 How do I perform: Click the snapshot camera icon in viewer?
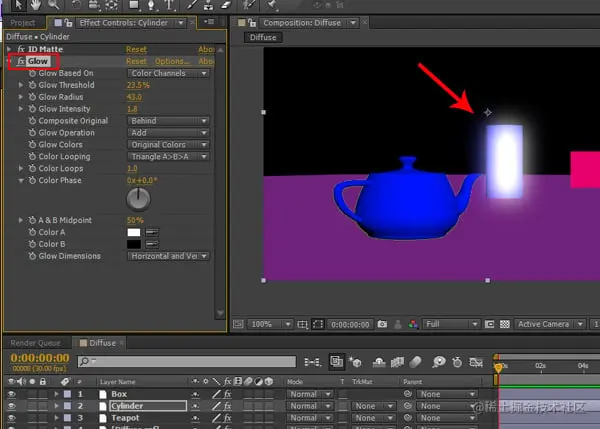pos(382,324)
